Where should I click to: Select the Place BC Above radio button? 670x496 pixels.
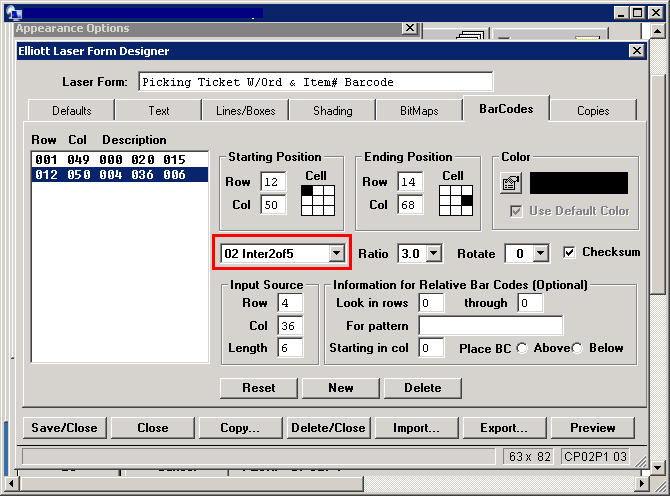tap(522, 348)
